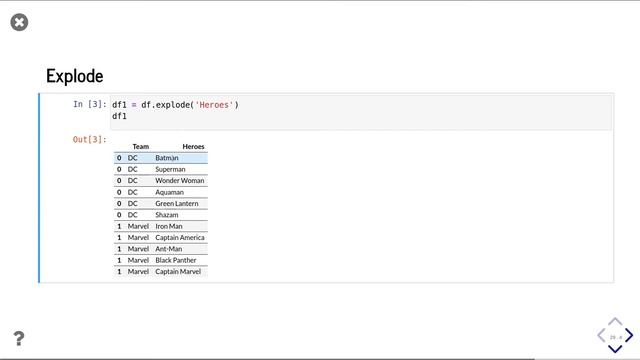640x360 pixels.
Task: Click the Out[3]: prompt label
Action: coord(90,140)
